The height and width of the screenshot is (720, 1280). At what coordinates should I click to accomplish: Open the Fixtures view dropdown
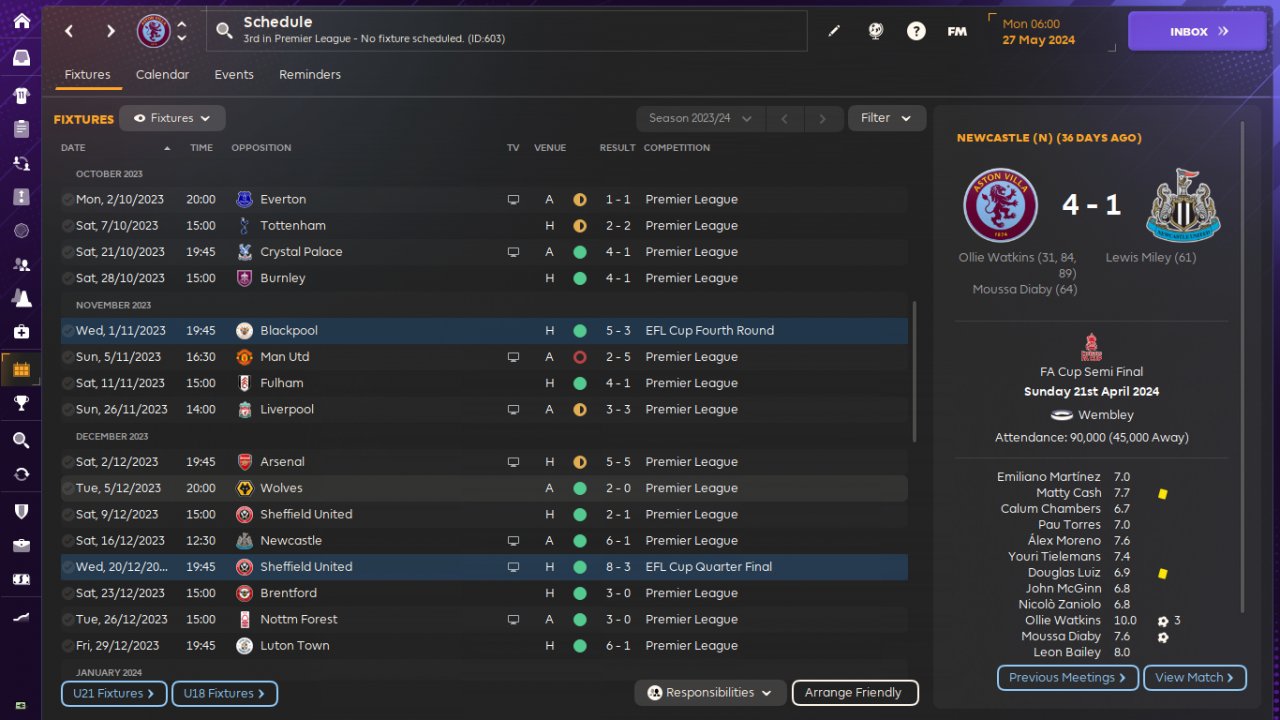[x=172, y=118]
